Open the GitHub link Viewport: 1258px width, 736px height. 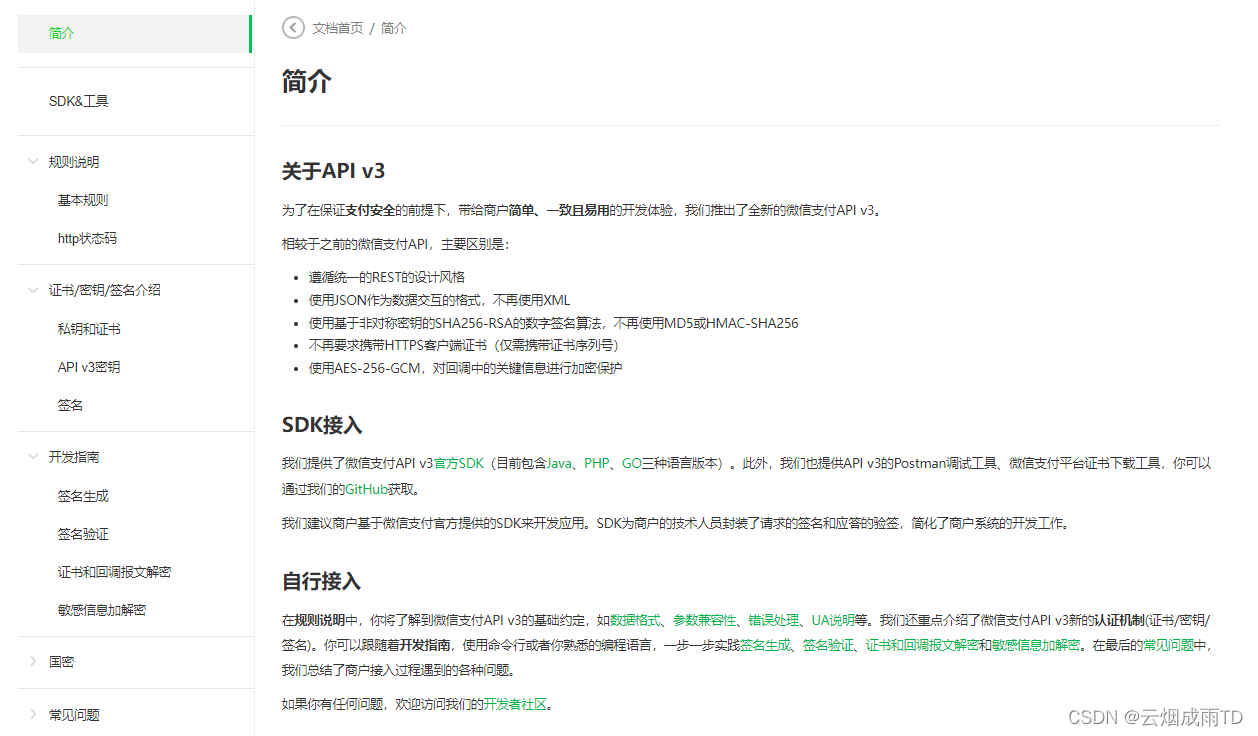click(366, 489)
